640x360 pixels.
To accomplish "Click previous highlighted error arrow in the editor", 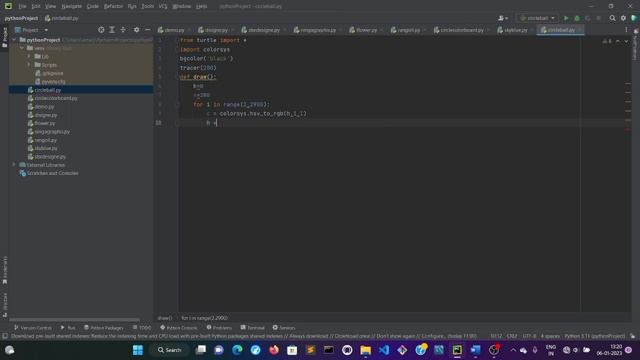I will [618, 41].
